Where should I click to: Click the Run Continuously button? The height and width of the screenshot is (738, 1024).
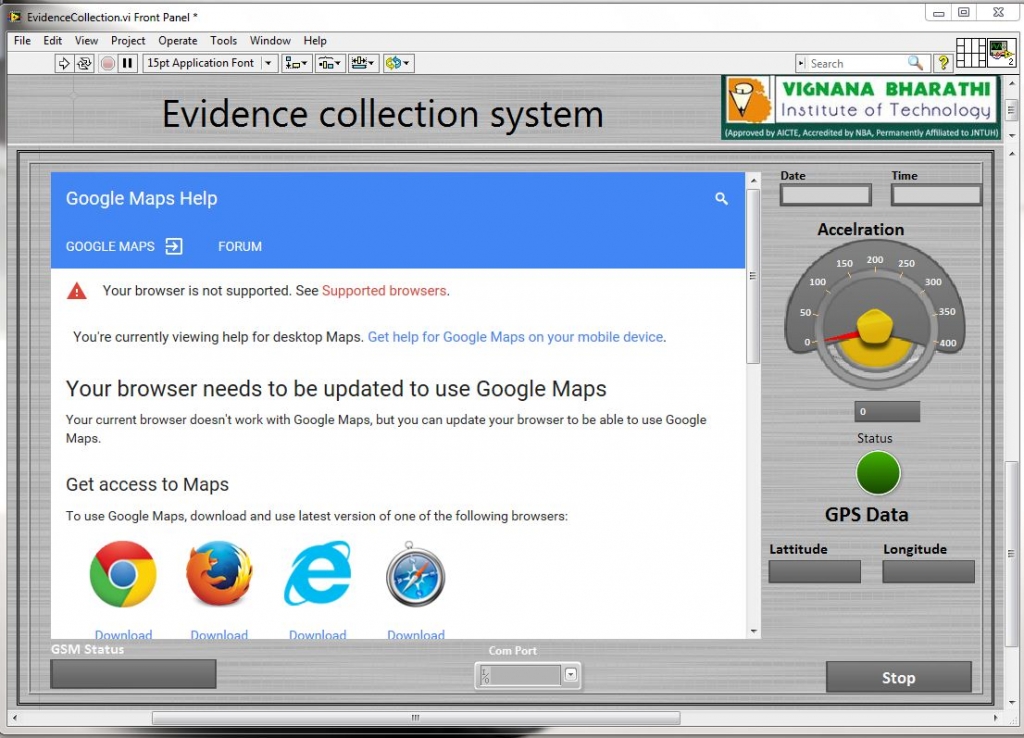tap(85, 63)
